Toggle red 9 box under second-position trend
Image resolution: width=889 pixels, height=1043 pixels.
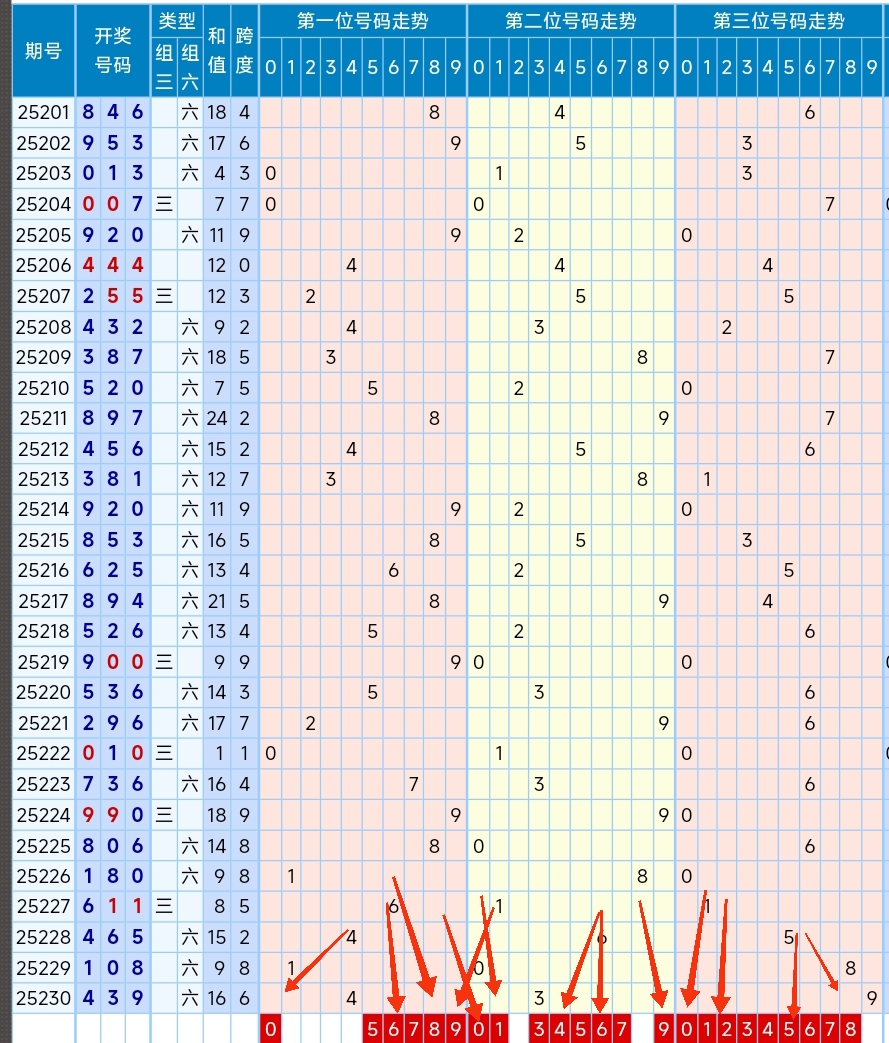click(x=663, y=1029)
